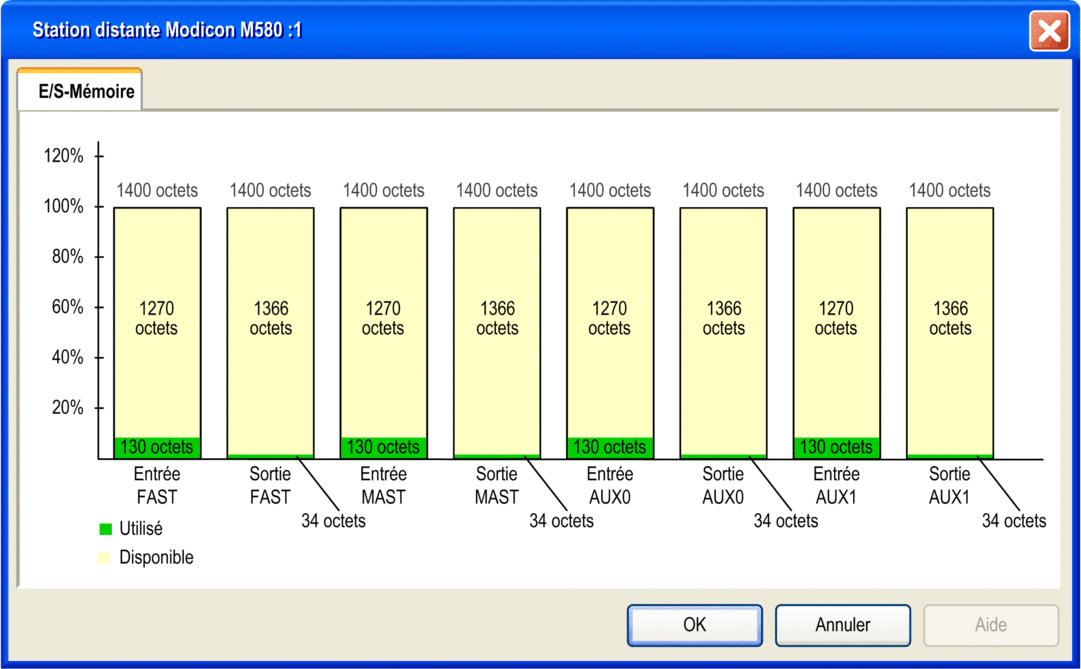The height and width of the screenshot is (669, 1081).
Task: Click the Entrée AUX1 1270 octets available area
Action: (836, 322)
